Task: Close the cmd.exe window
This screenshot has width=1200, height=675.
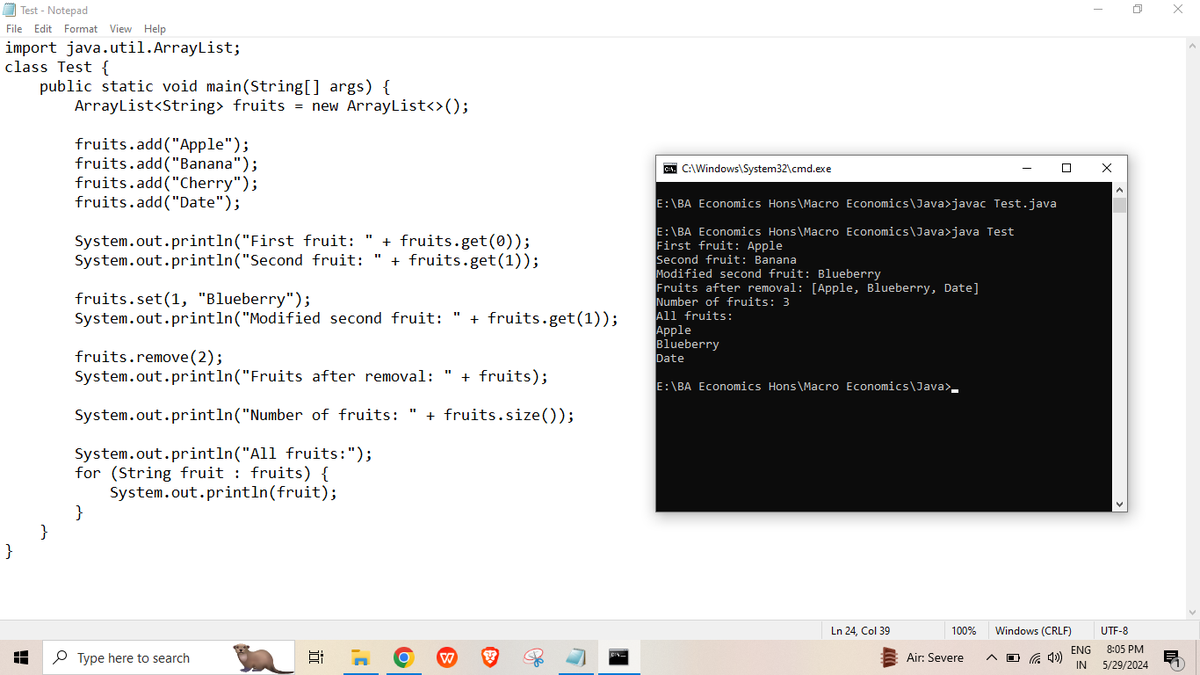Action: 1106,169
